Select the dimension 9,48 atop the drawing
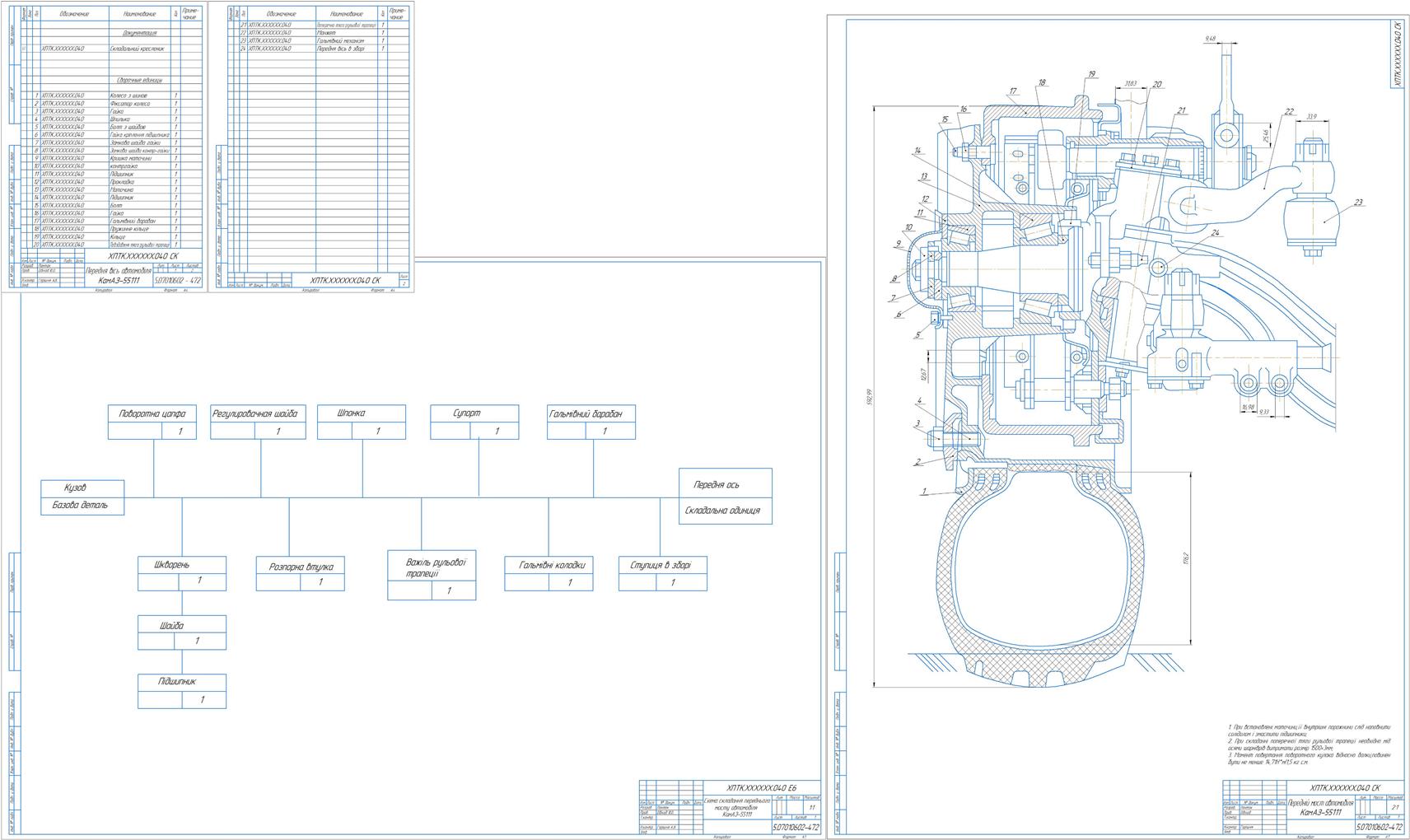The height and width of the screenshot is (840, 1410). point(1210,39)
